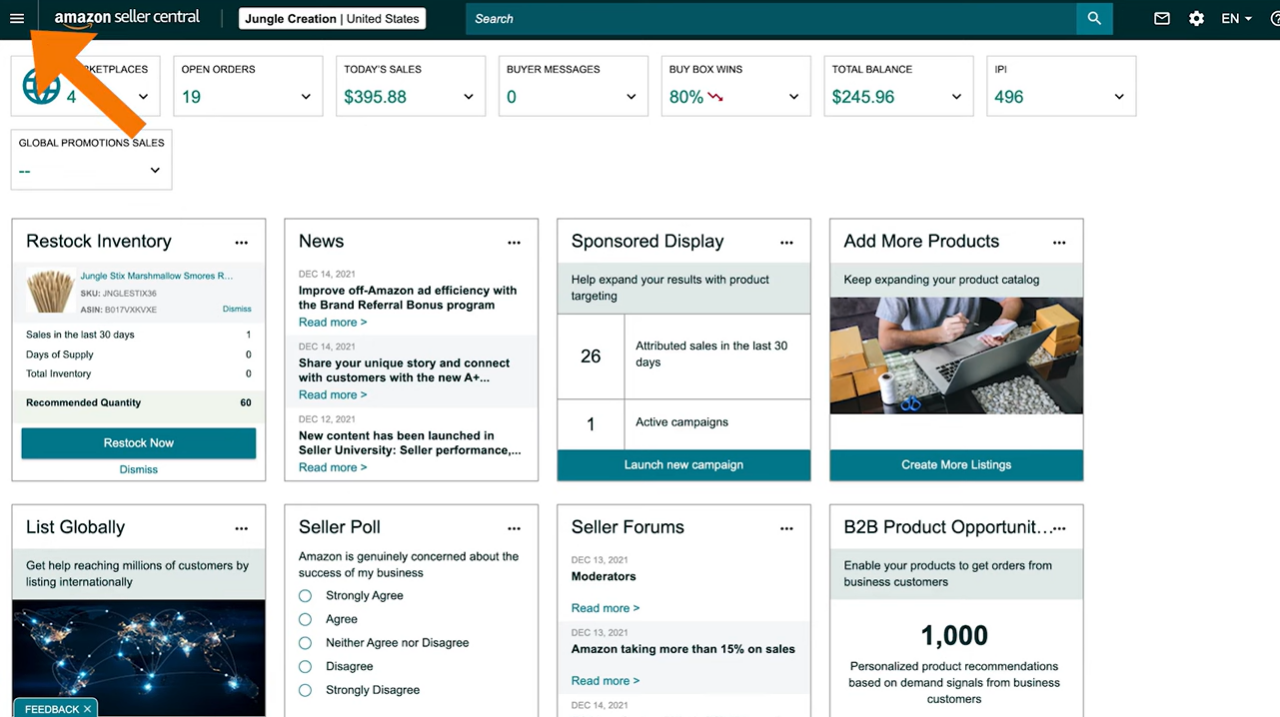Expand the Open Orders summary dropdown
Image resolution: width=1280 pixels, height=717 pixels.
click(x=306, y=97)
